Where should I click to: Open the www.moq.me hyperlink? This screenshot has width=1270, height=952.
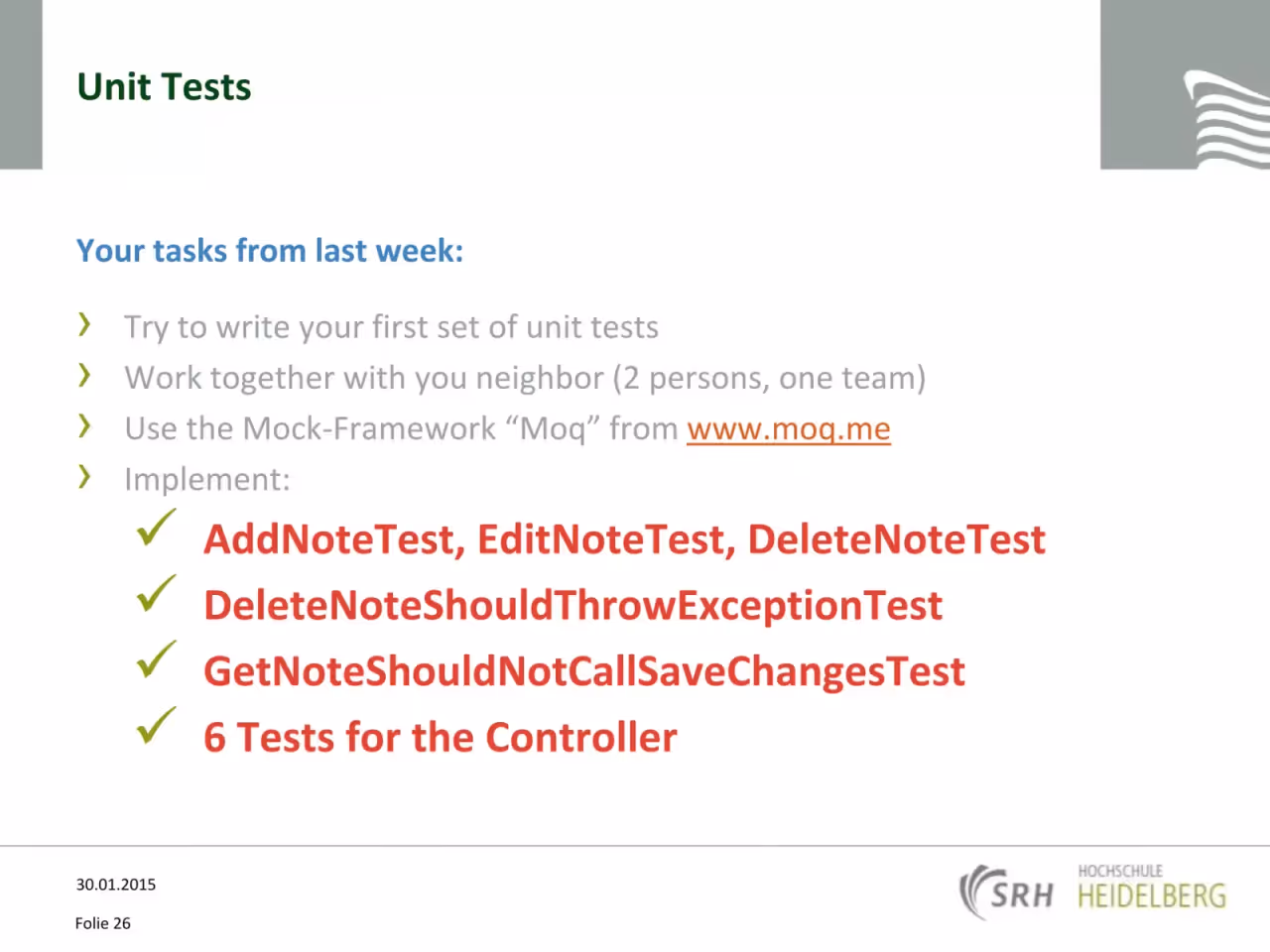point(789,428)
